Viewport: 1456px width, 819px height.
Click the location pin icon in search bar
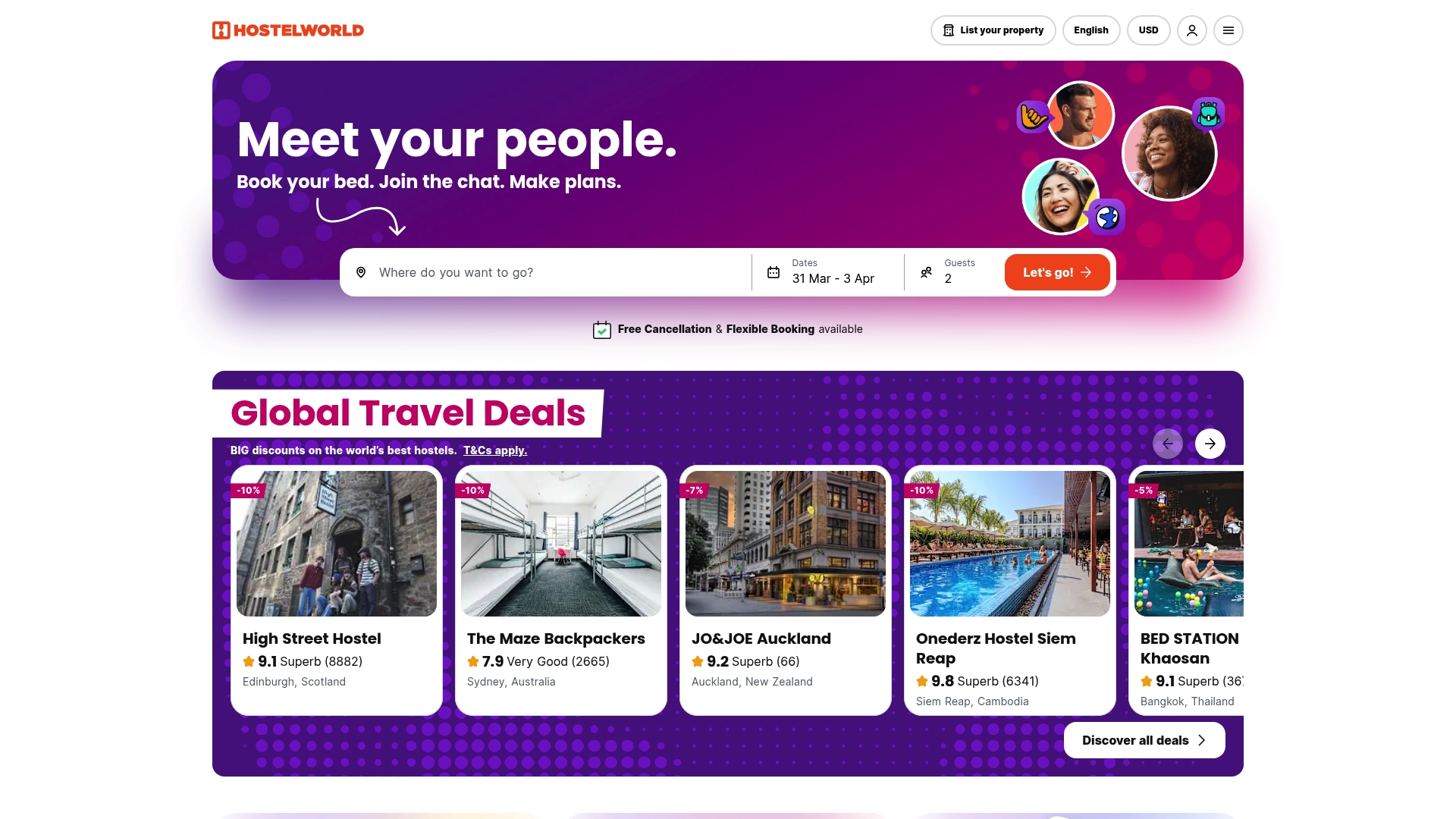360,272
